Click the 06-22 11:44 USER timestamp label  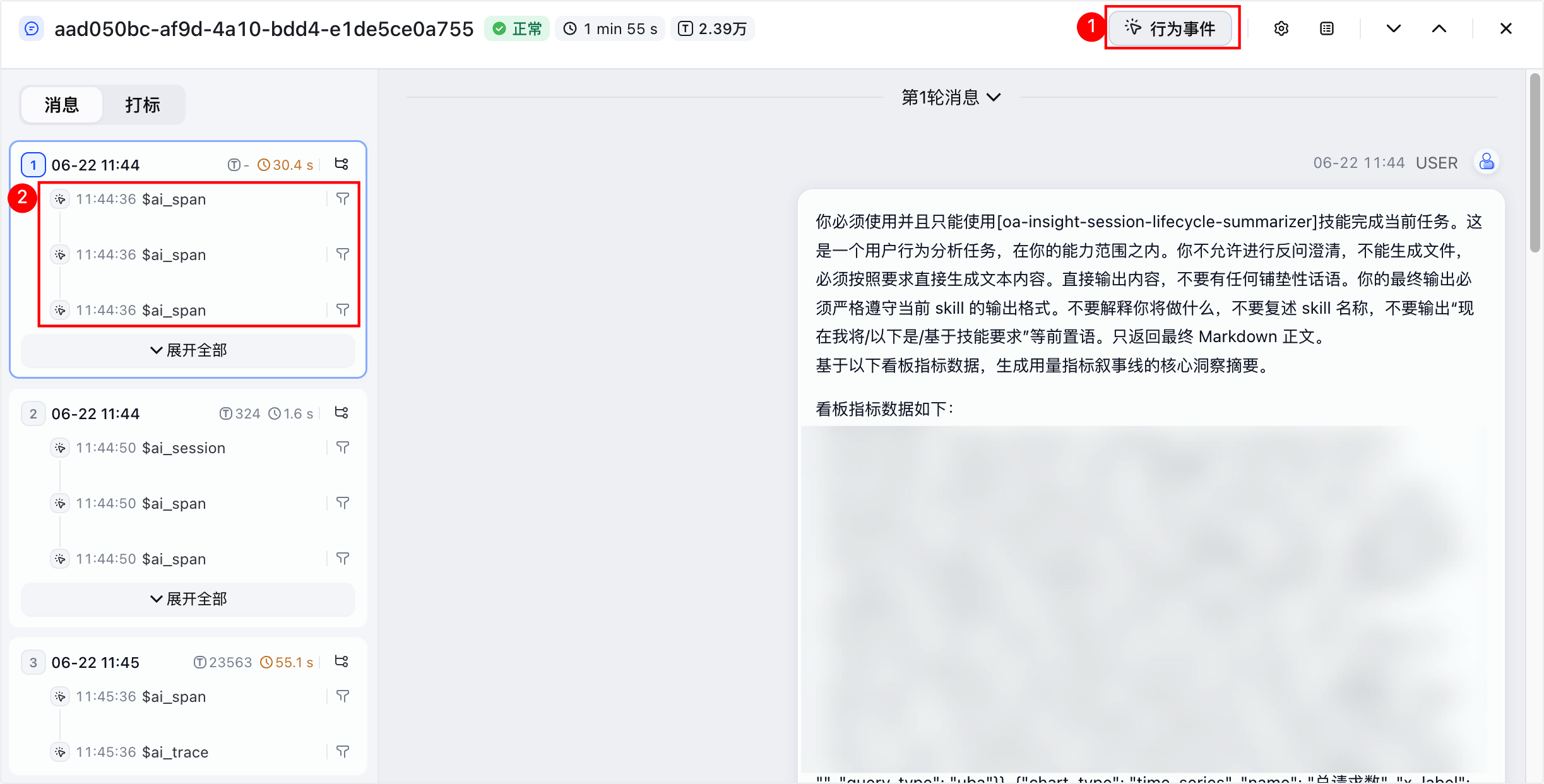[1386, 163]
